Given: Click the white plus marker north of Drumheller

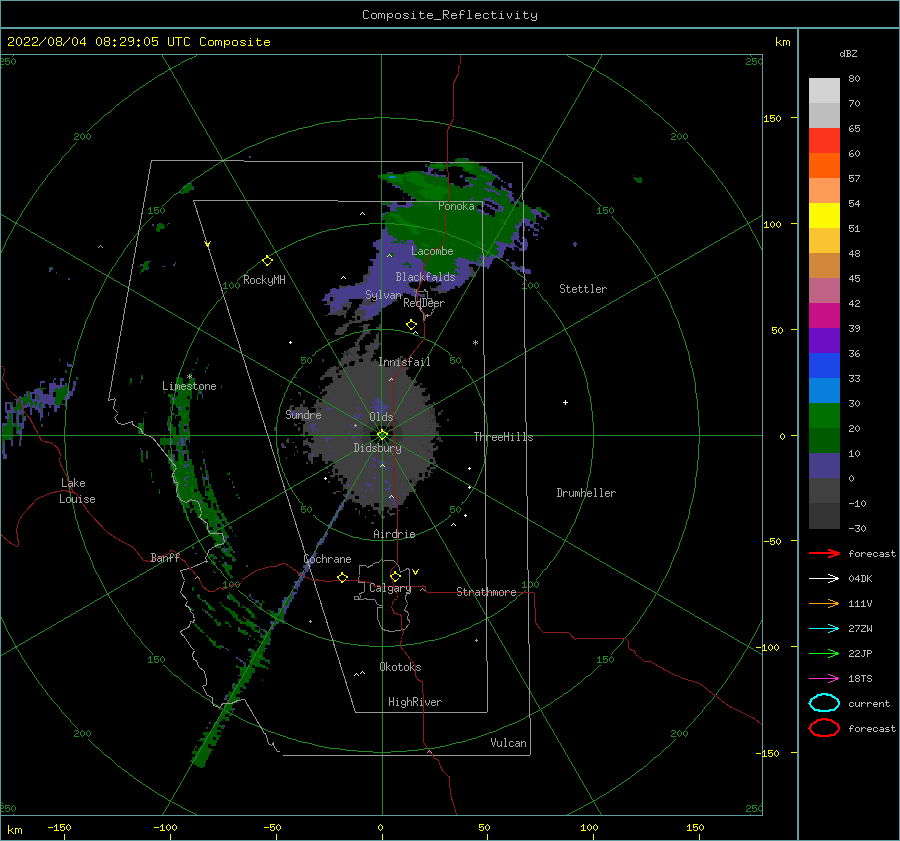Looking at the screenshot, I should point(565,402).
